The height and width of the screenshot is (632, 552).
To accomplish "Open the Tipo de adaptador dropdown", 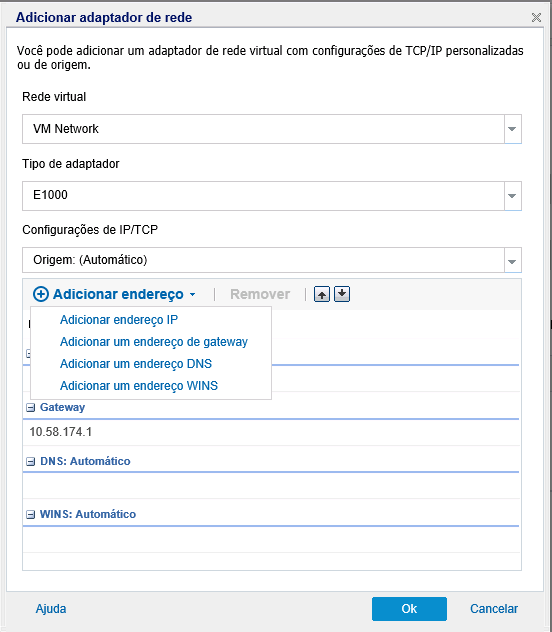I will (513, 196).
